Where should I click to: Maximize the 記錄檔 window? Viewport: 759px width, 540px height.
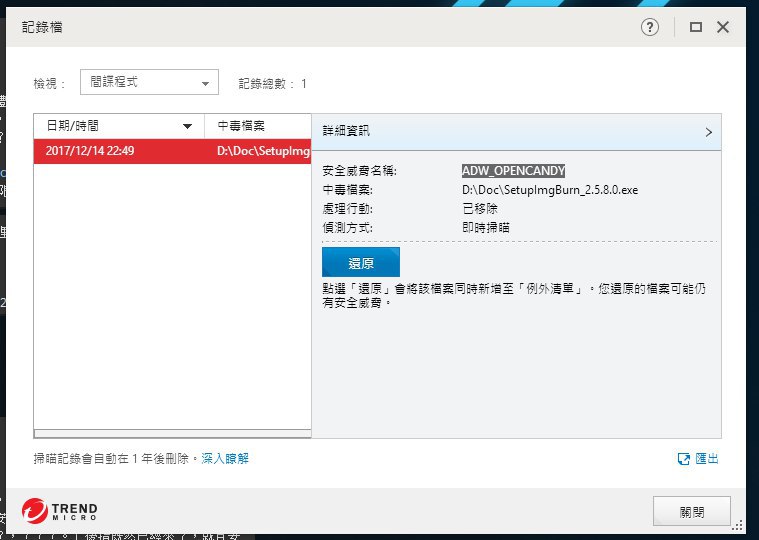[x=696, y=28]
